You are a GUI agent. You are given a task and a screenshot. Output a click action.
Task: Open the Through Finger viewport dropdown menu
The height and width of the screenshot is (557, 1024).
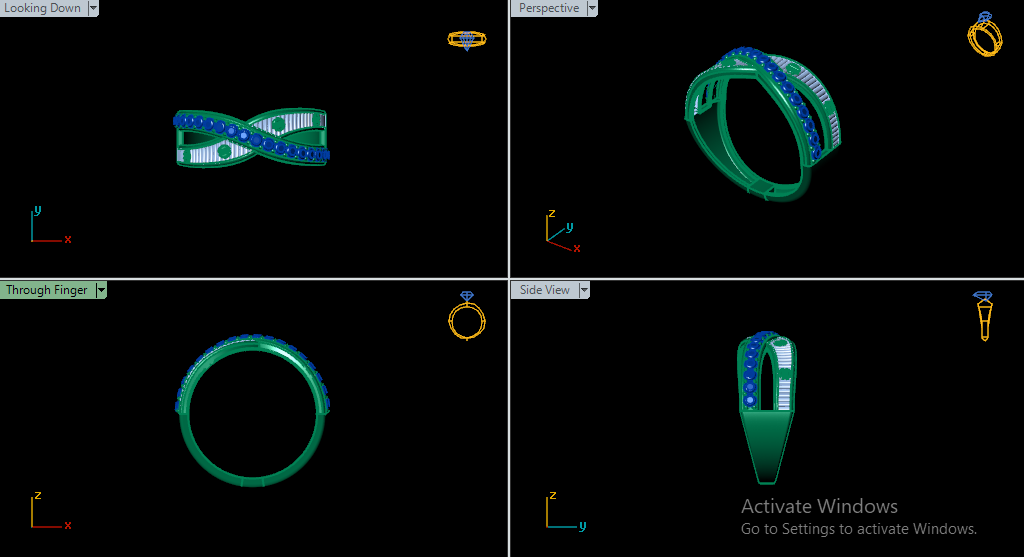point(101,290)
